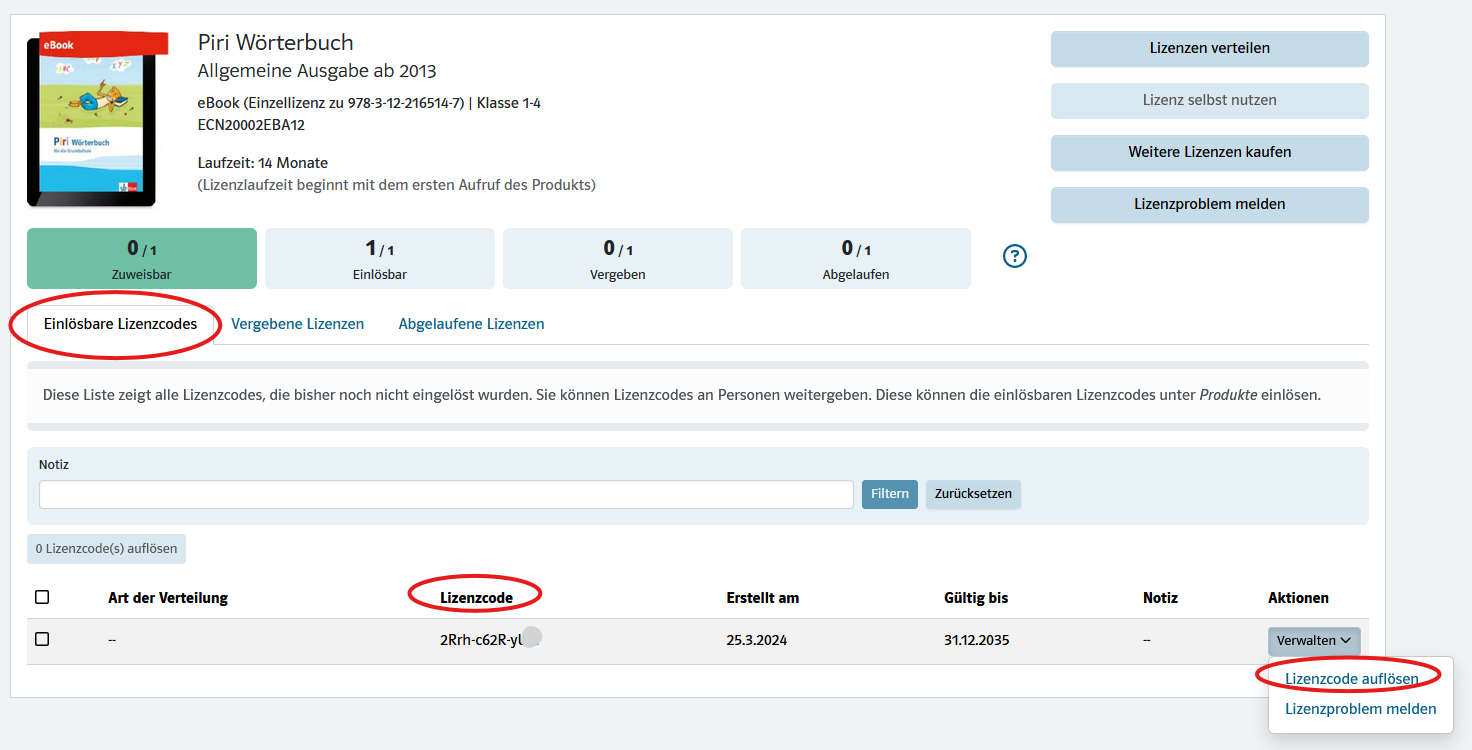Choose Lizenzproblem melden in dropdown menu
Image resolution: width=1472 pixels, height=750 pixels.
(1360, 709)
